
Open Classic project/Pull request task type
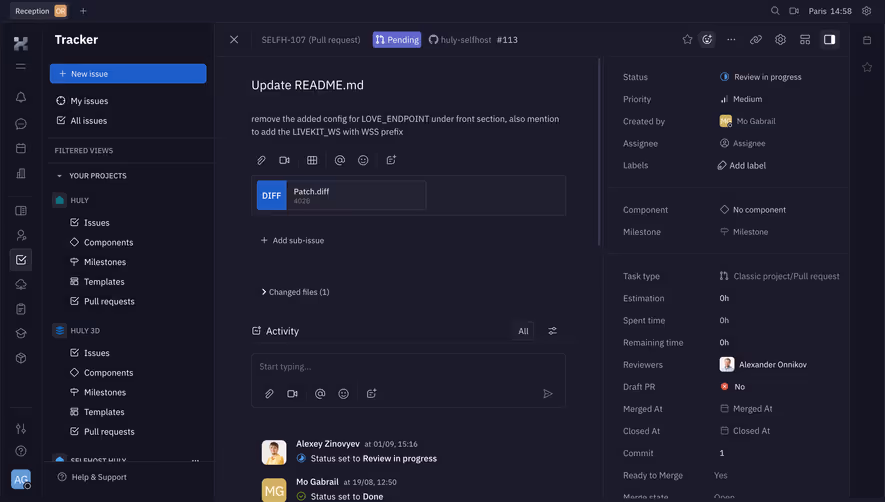(779, 276)
